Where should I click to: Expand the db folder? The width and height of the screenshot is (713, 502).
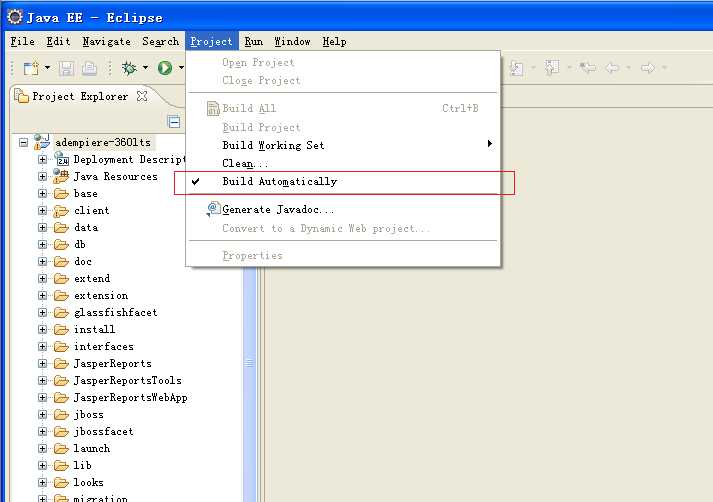pyautogui.click(x=42, y=245)
